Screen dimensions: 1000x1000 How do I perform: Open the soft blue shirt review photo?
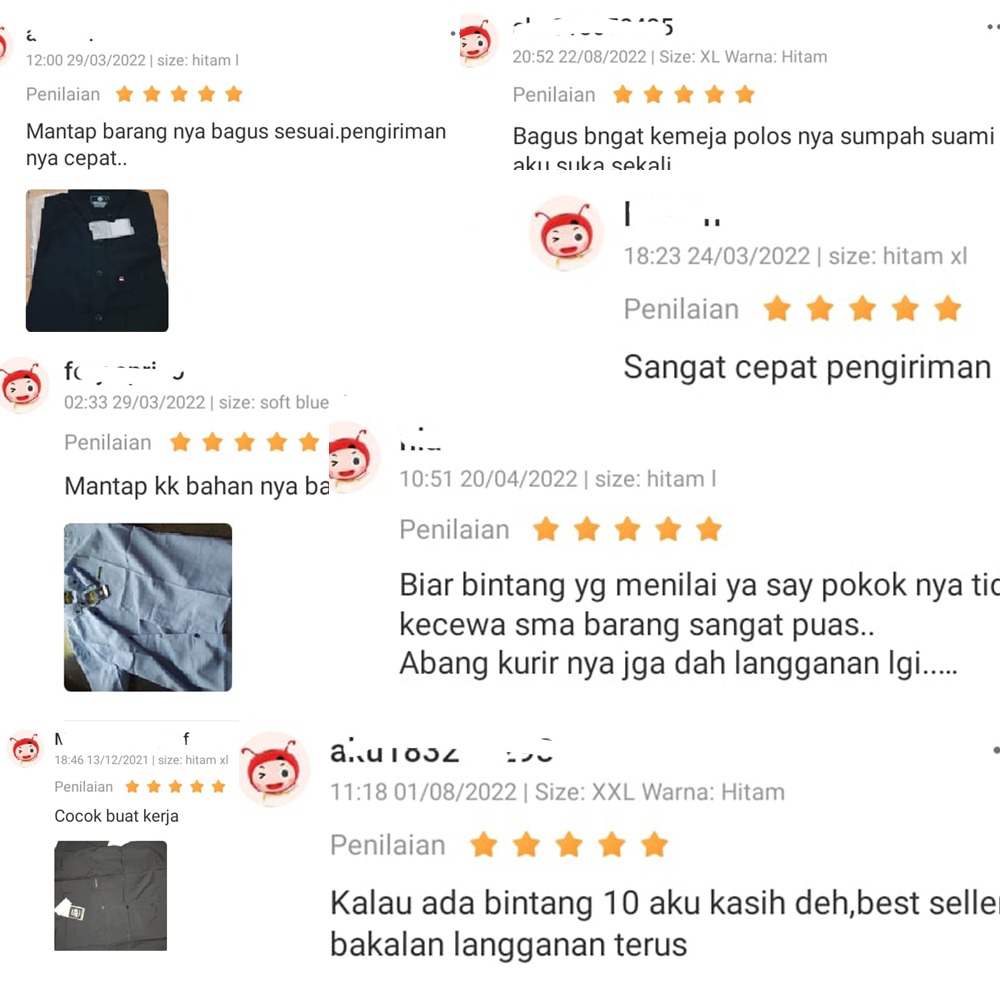click(x=148, y=607)
